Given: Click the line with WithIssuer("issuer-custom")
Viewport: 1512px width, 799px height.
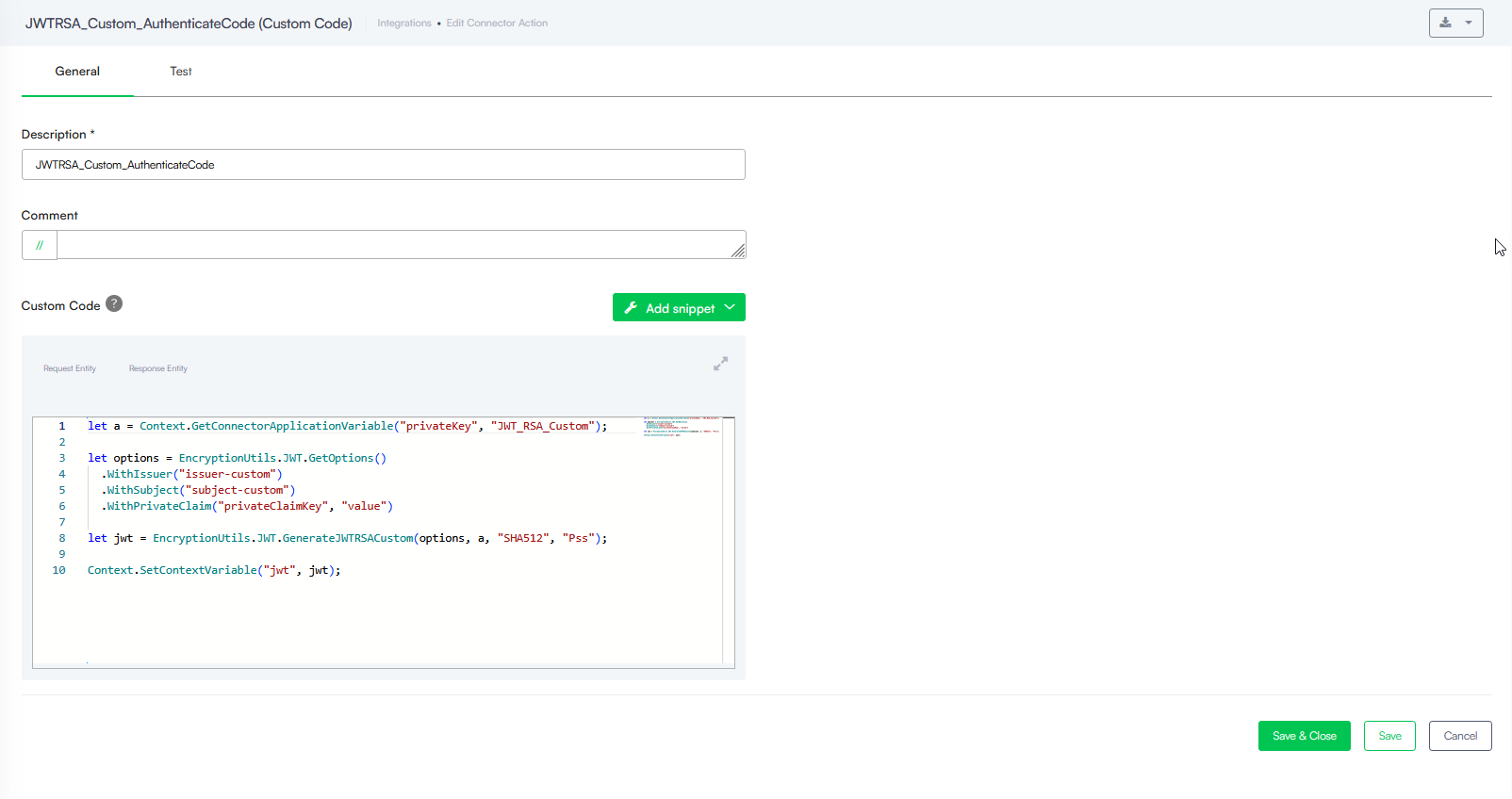Looking at the screenshot, I should tap(191, 474).
